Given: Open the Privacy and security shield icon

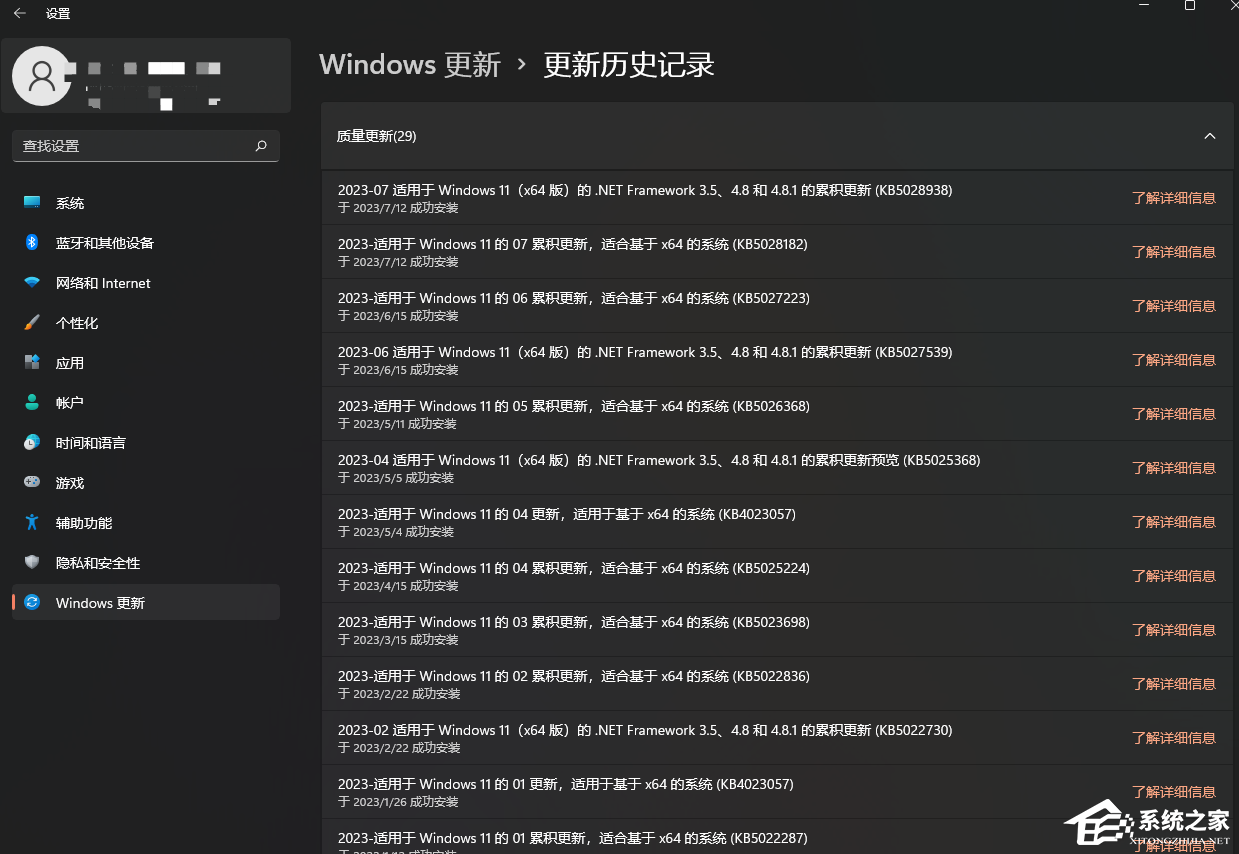Looking at the screenshot, I should click(32, 563).
